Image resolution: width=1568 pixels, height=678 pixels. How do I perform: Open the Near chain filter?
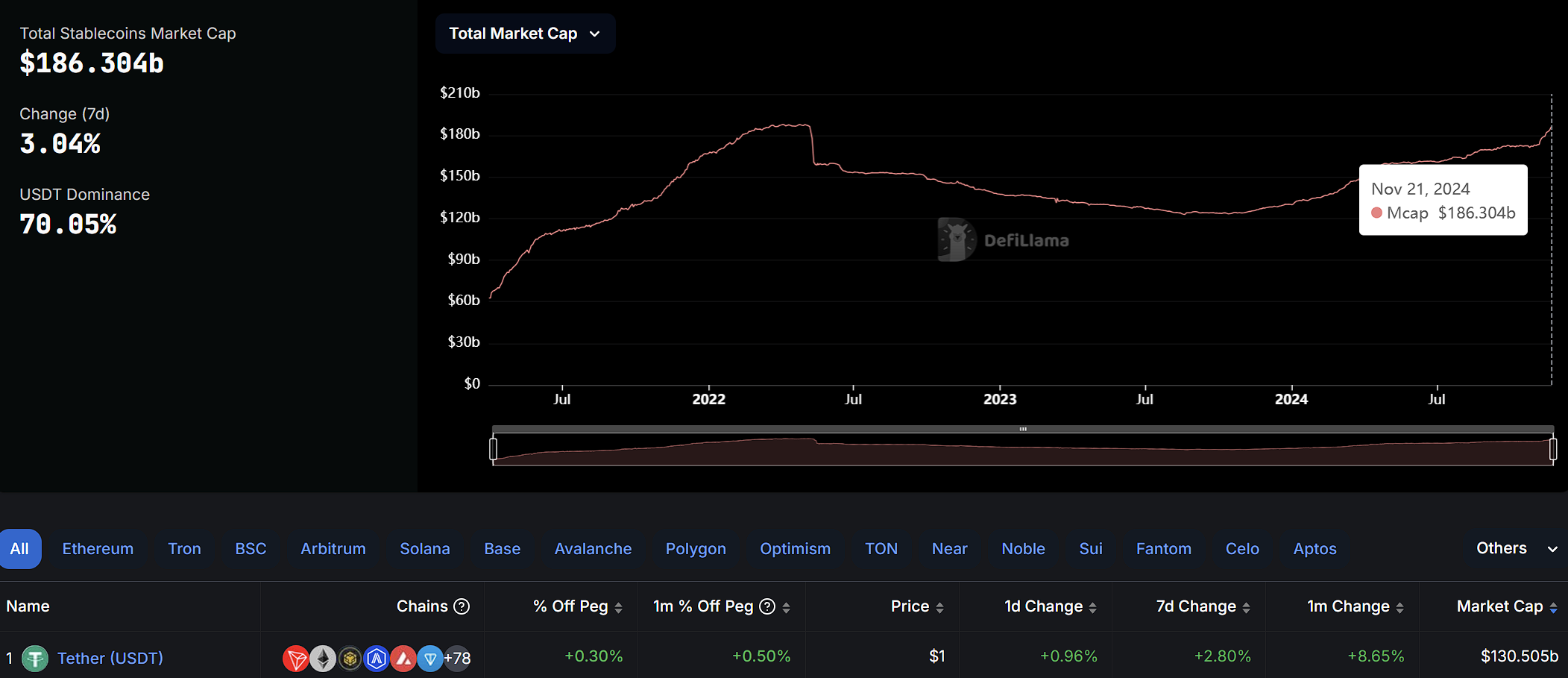(x=949, y=549)
